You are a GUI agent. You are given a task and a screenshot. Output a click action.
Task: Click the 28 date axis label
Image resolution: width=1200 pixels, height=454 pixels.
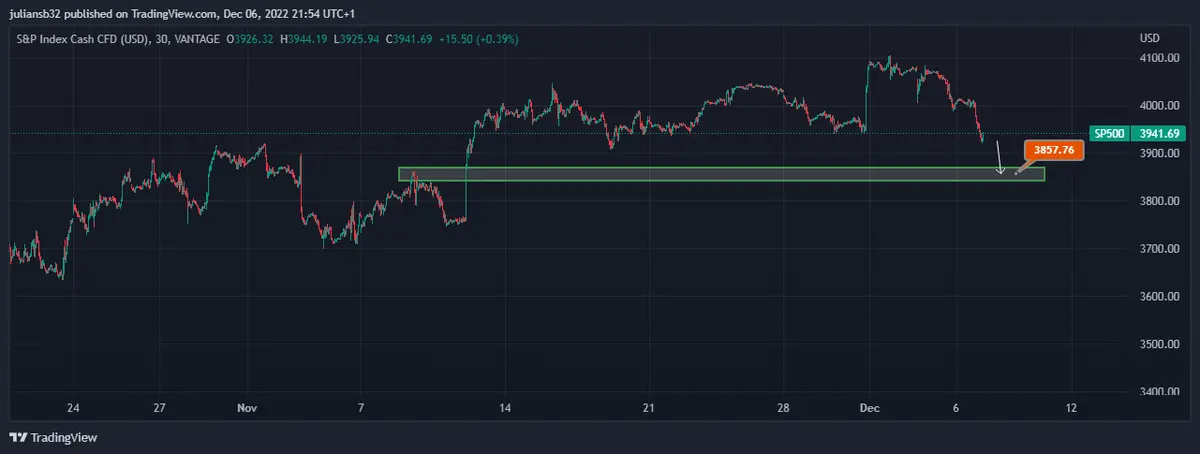[783, 408]
